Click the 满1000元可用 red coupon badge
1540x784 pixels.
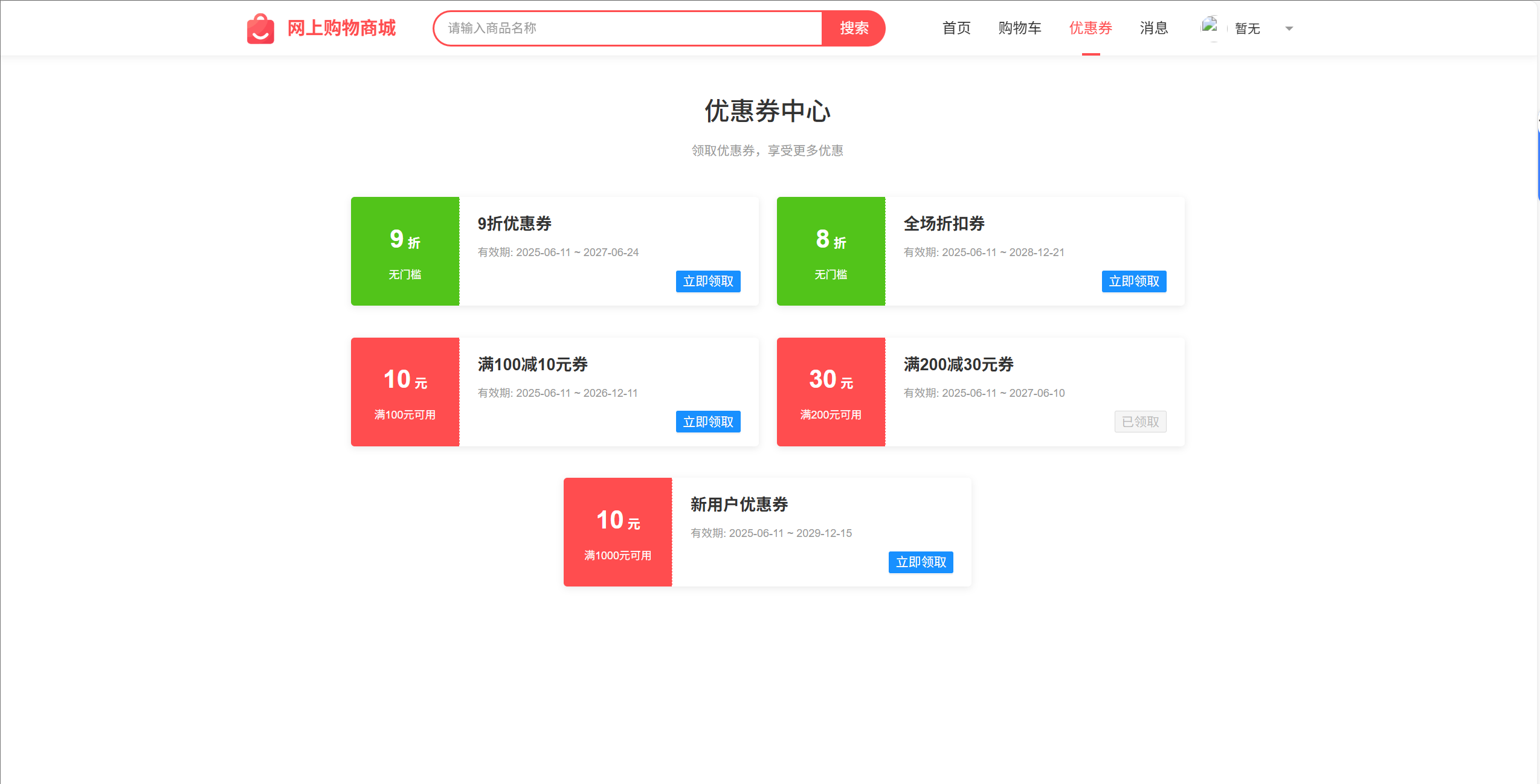click(617, 532)
